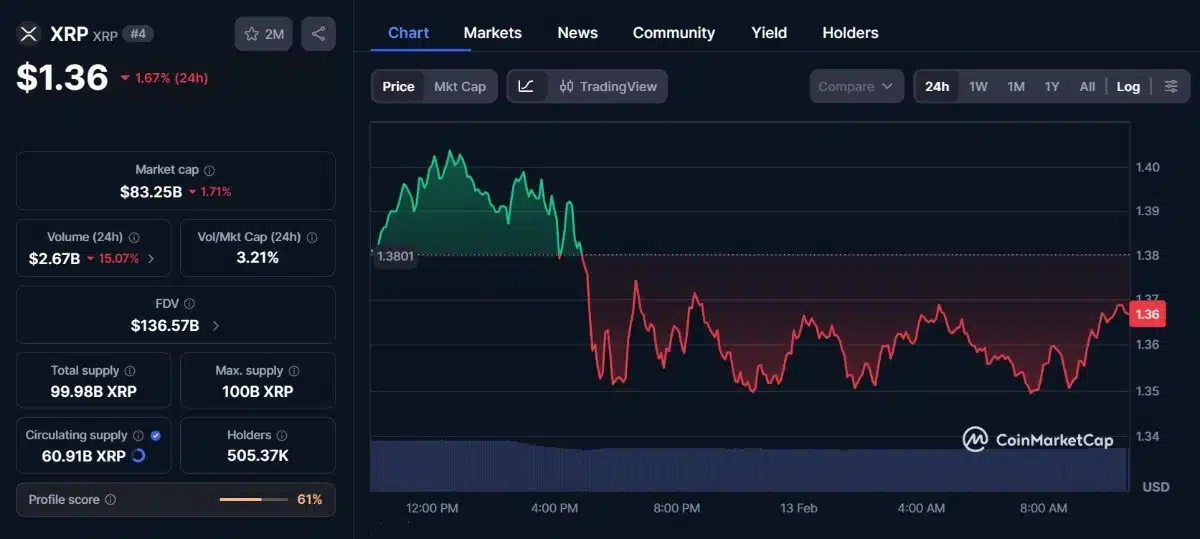Viewport: 1200px width, 539px height.
Task: Click the 2M watchlist count
Action: pos(274,34)
